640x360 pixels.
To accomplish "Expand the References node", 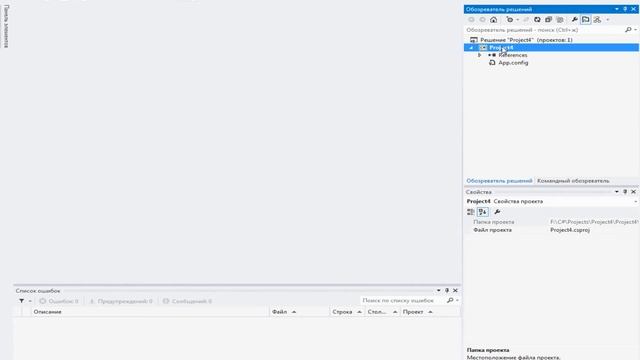I will 480,55.
